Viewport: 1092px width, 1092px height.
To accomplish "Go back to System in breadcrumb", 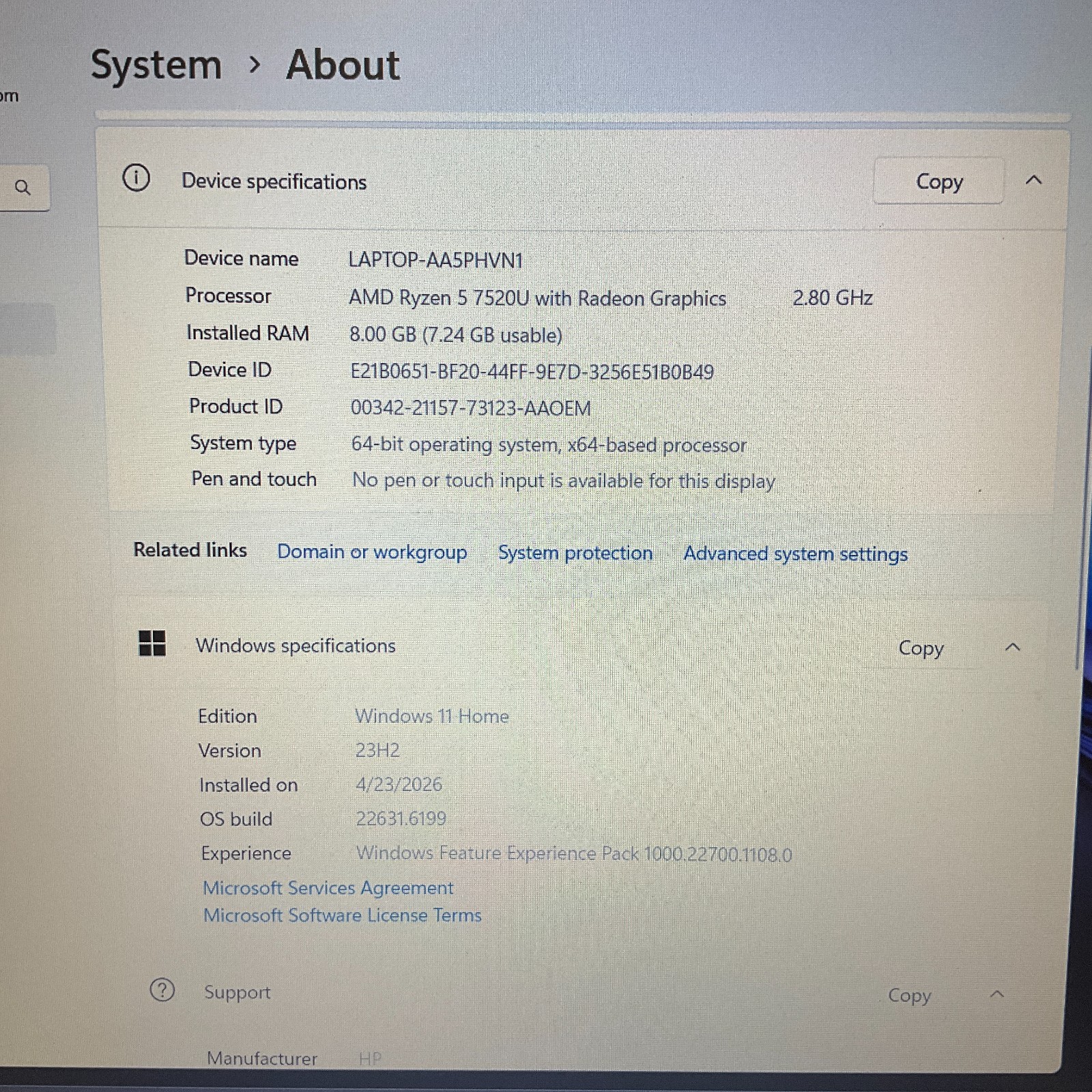I will tap(156, 66).
